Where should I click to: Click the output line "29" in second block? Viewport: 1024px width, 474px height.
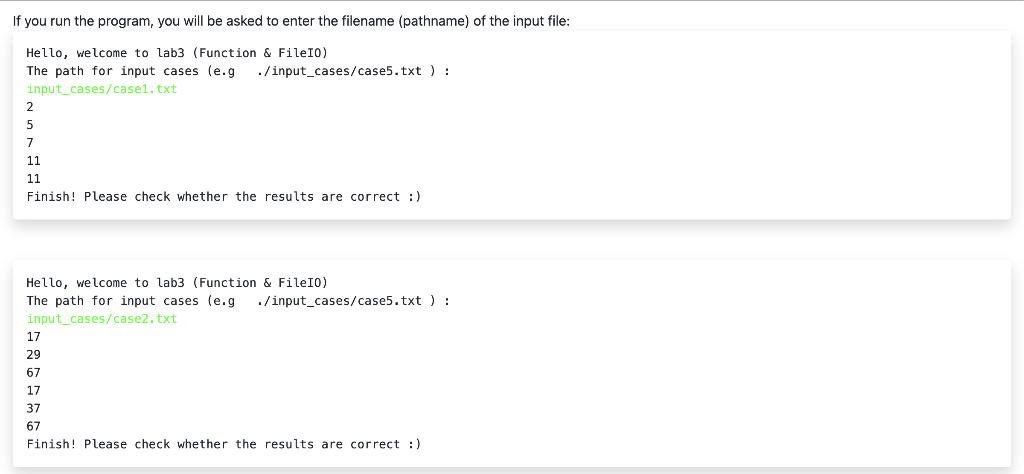click(34, 355)
